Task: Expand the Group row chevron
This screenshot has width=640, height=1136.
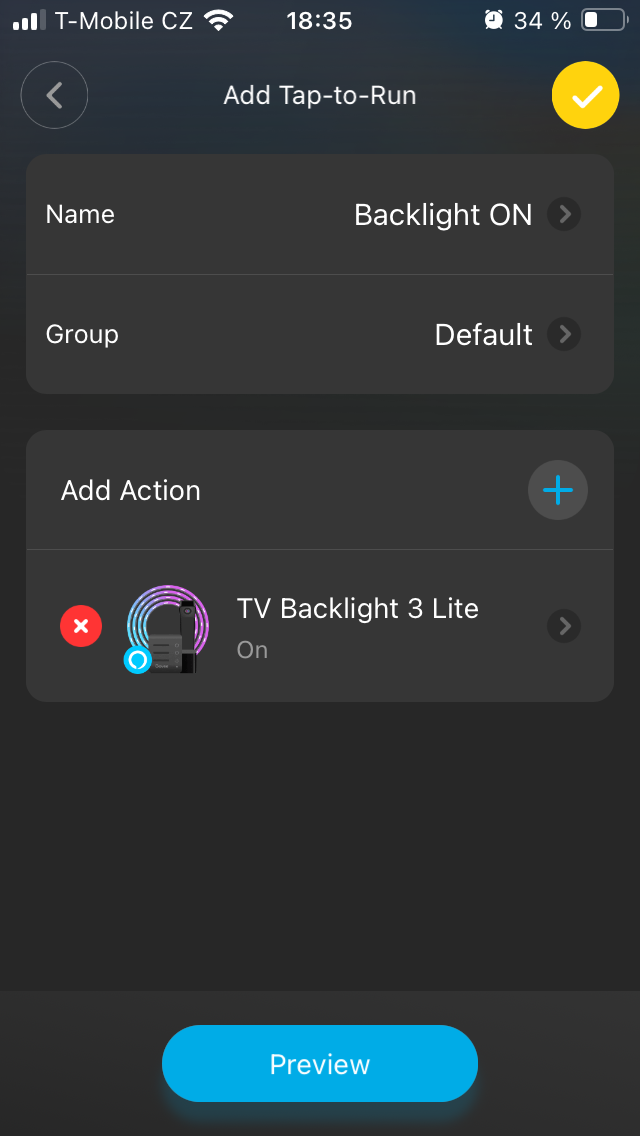Action: pyautogui.click(x=564, y=334)
